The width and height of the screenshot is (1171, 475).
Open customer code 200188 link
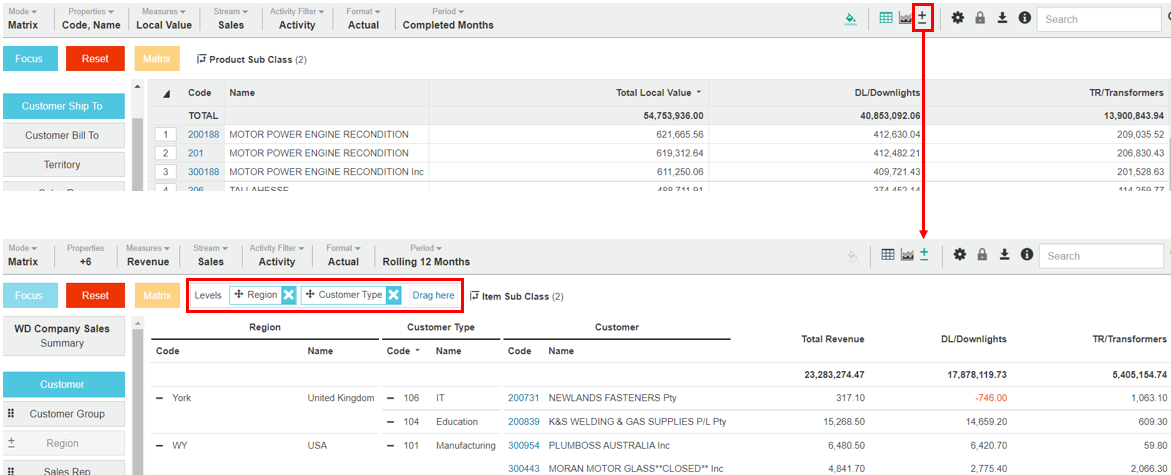(x=203, y=134)
